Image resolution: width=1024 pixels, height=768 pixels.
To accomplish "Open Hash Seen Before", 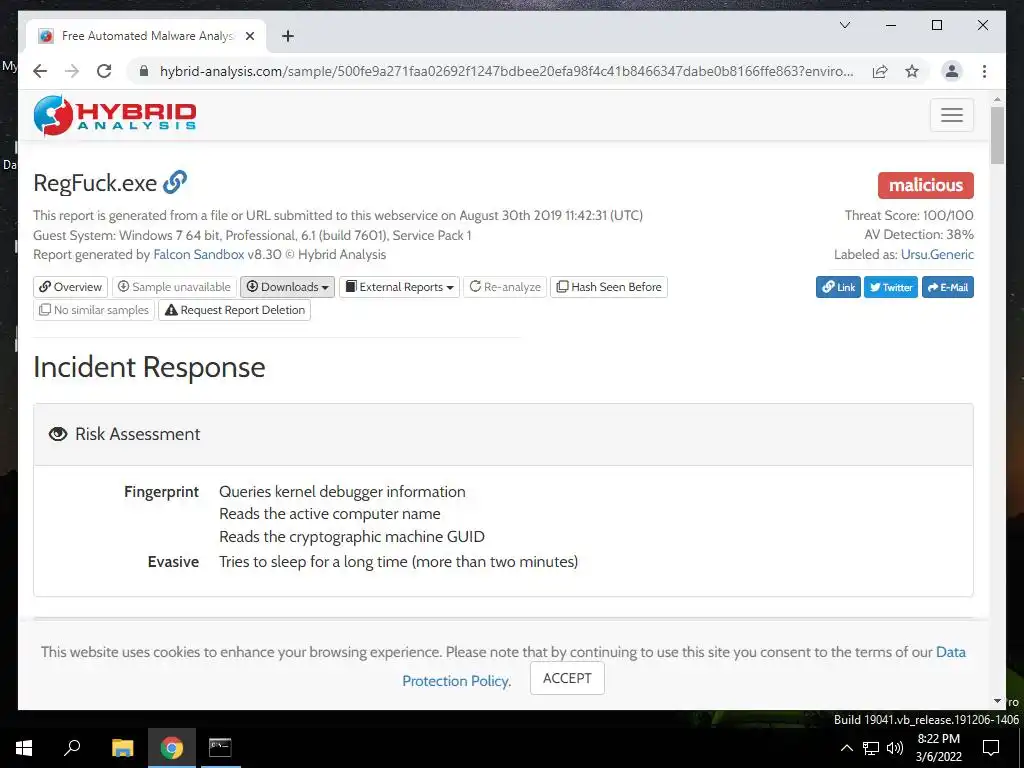I will tap(609, 287).
